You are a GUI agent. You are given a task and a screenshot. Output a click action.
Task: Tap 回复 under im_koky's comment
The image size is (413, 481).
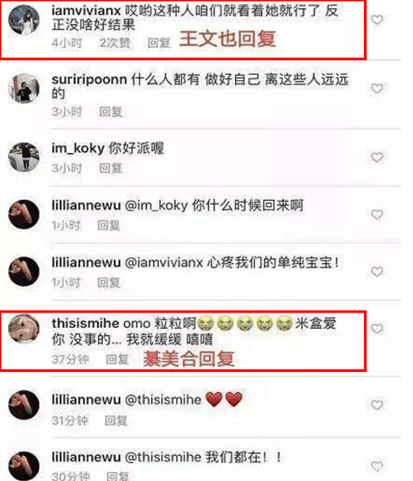click(111, 168)
